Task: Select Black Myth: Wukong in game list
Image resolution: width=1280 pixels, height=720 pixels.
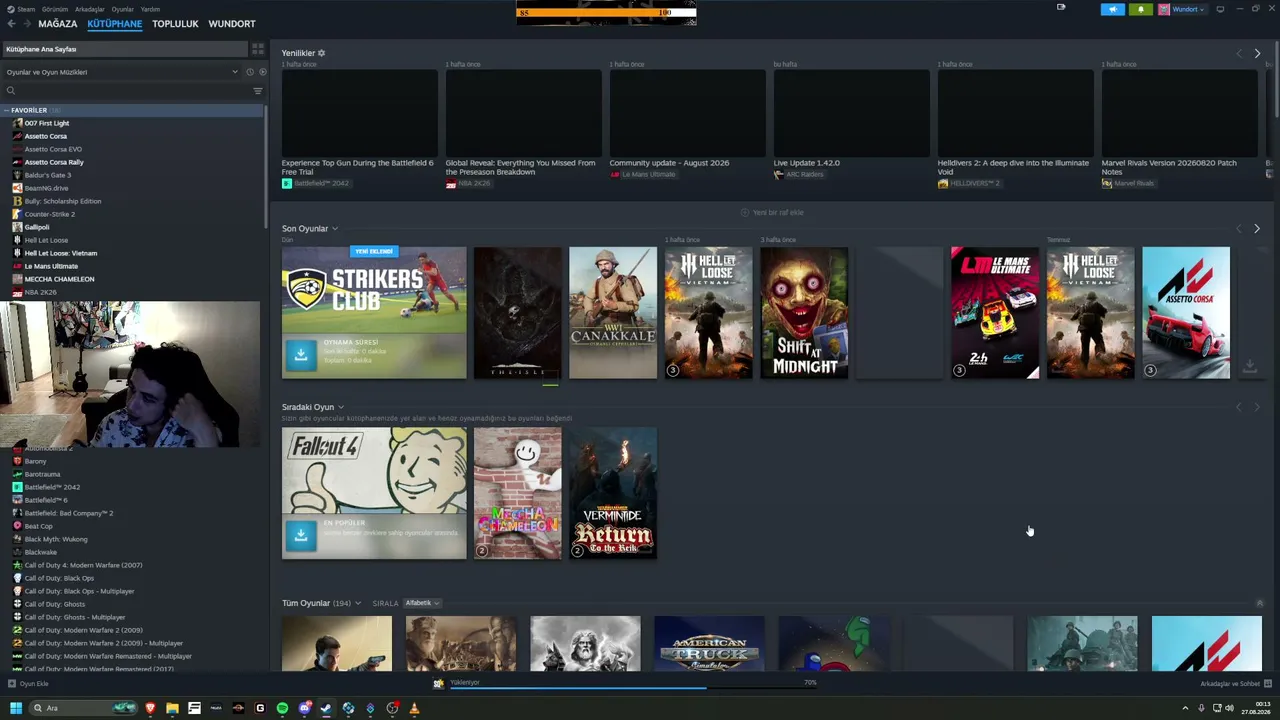Action: point(56,539)
